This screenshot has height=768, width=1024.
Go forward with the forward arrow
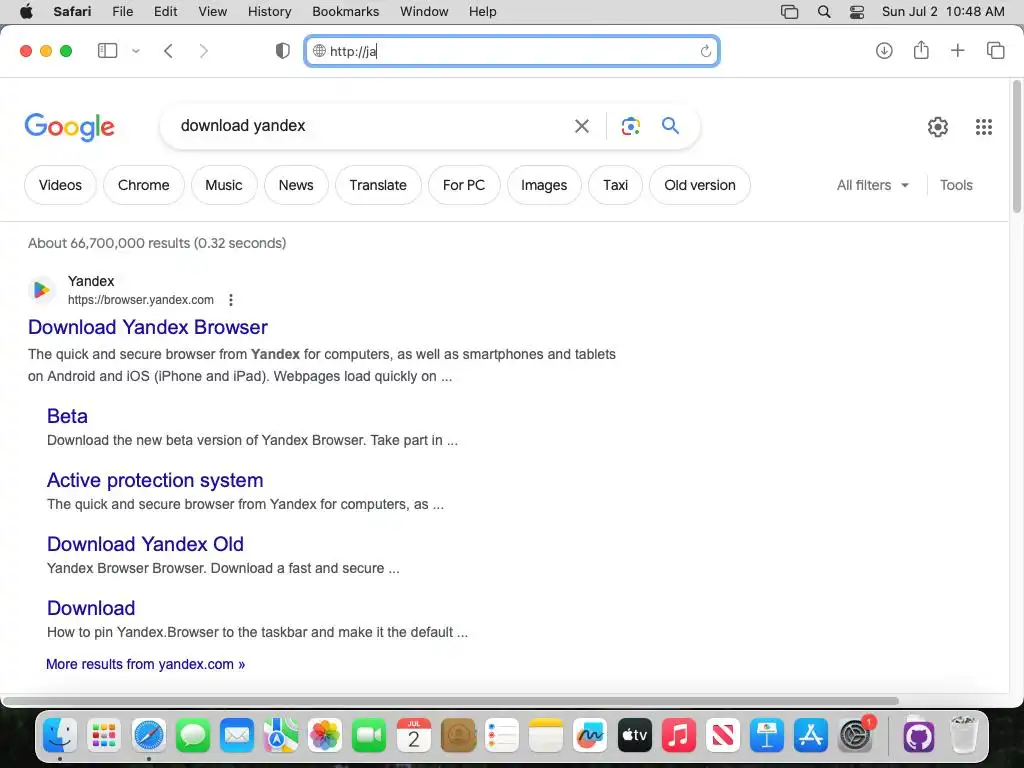(x=204, y=51)
